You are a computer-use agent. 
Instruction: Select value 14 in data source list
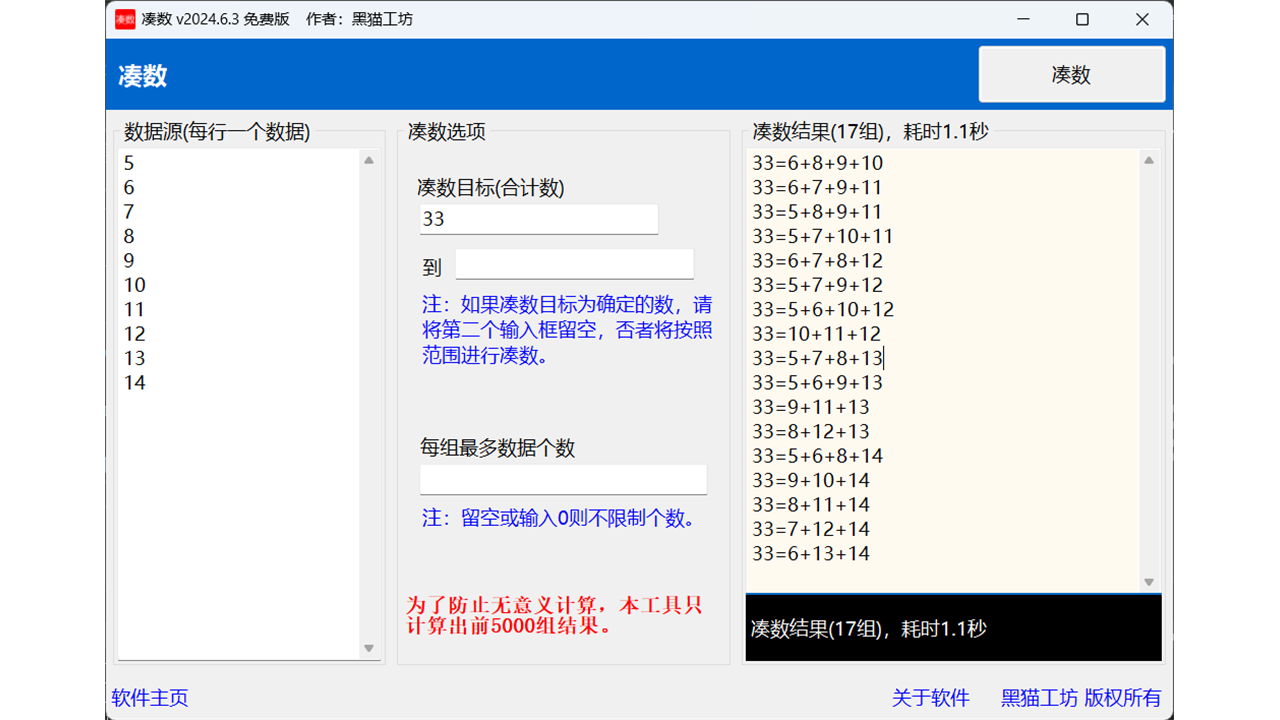pos(135,383)
